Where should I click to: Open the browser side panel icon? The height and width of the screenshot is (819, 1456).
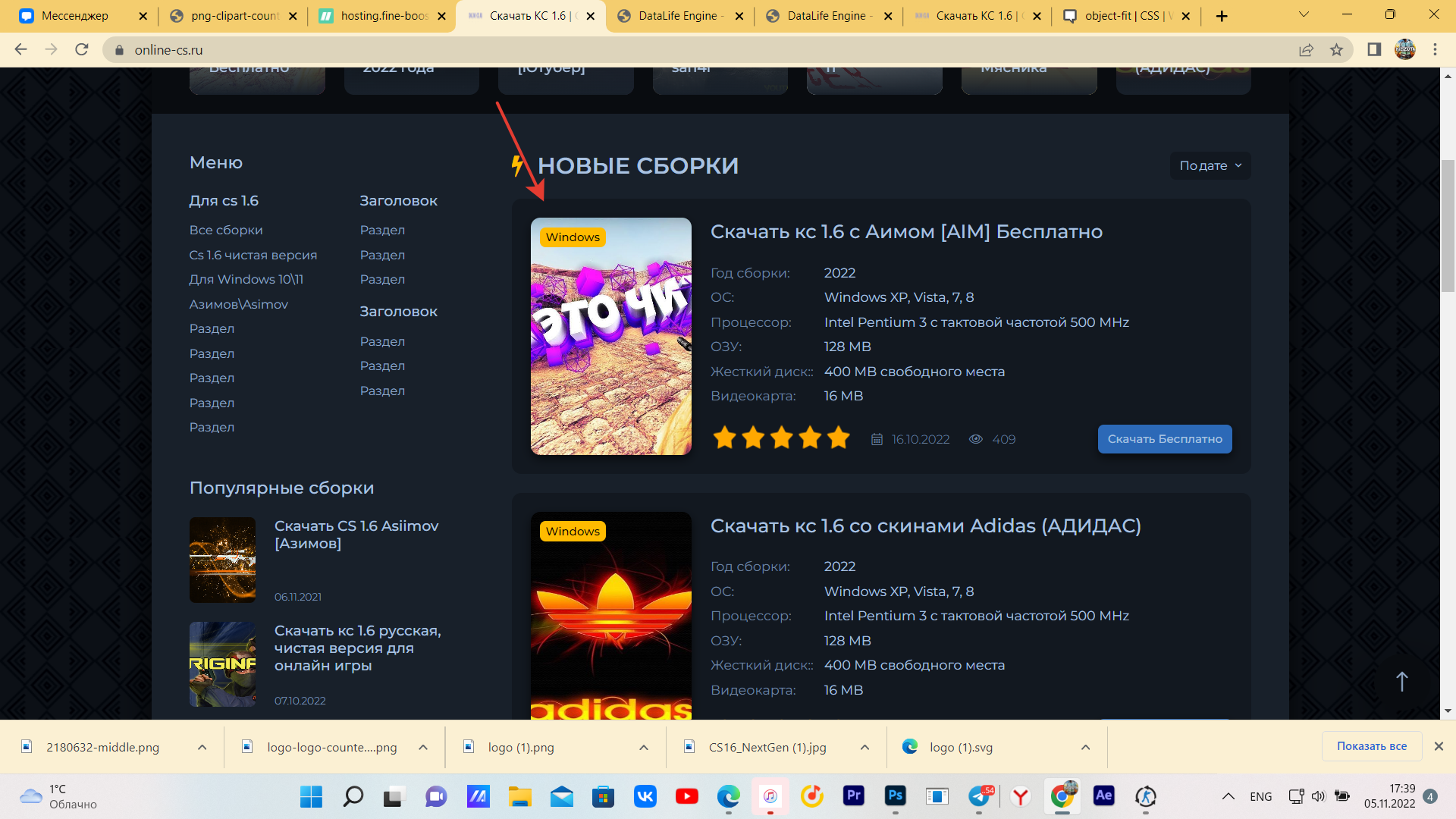[1374, 49]
